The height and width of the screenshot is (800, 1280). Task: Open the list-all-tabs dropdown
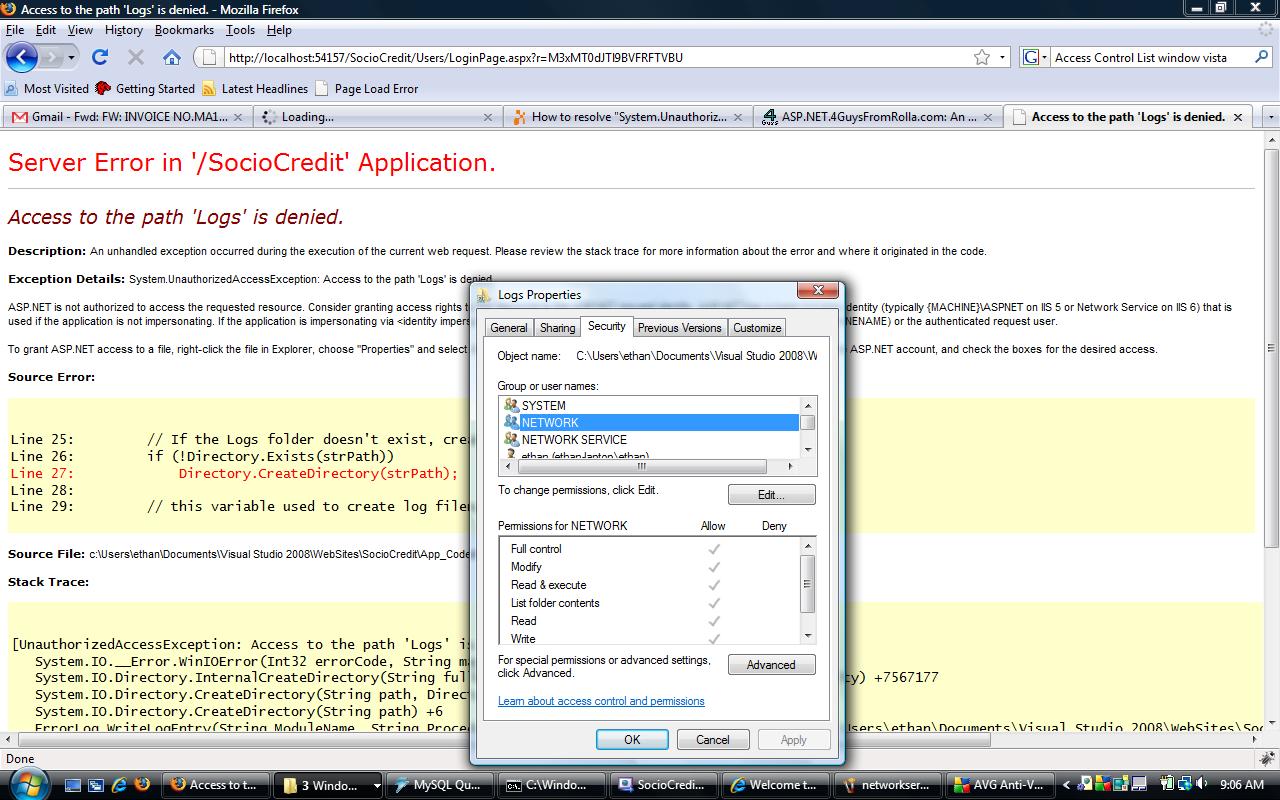(1271, 117)
